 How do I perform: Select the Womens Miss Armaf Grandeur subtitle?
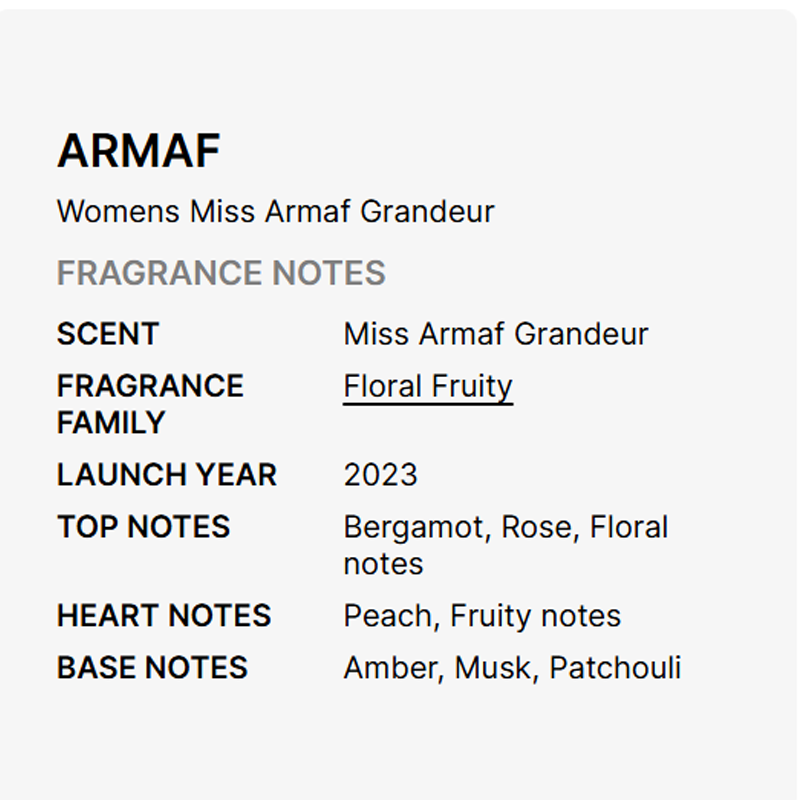point(275,212)
